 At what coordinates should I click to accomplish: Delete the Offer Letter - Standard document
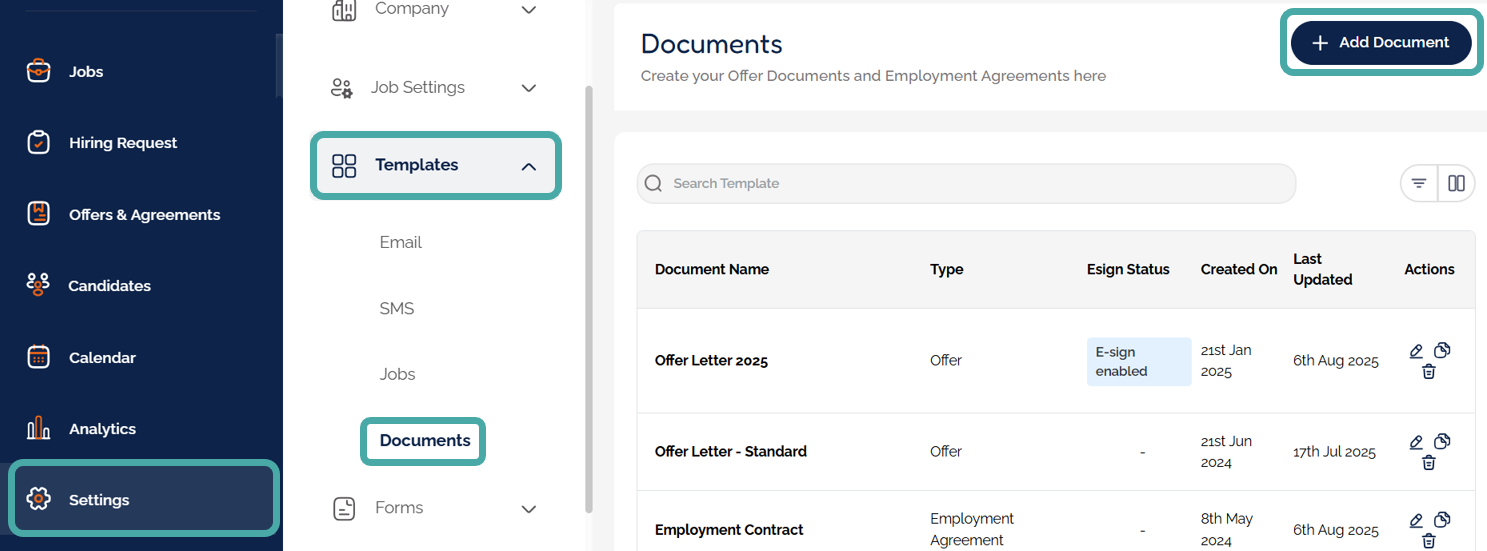[x=1429, y=462]
